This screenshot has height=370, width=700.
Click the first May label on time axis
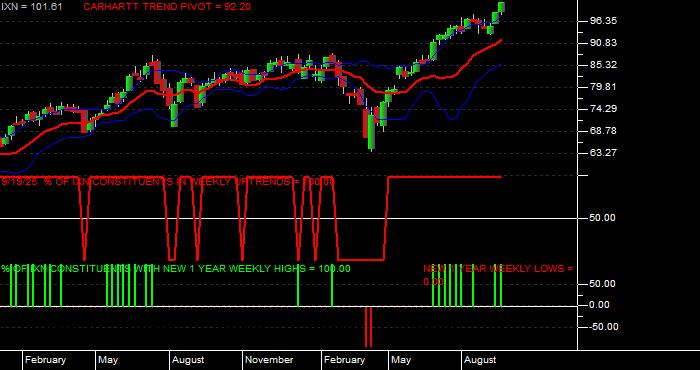[x=108, y=360]
